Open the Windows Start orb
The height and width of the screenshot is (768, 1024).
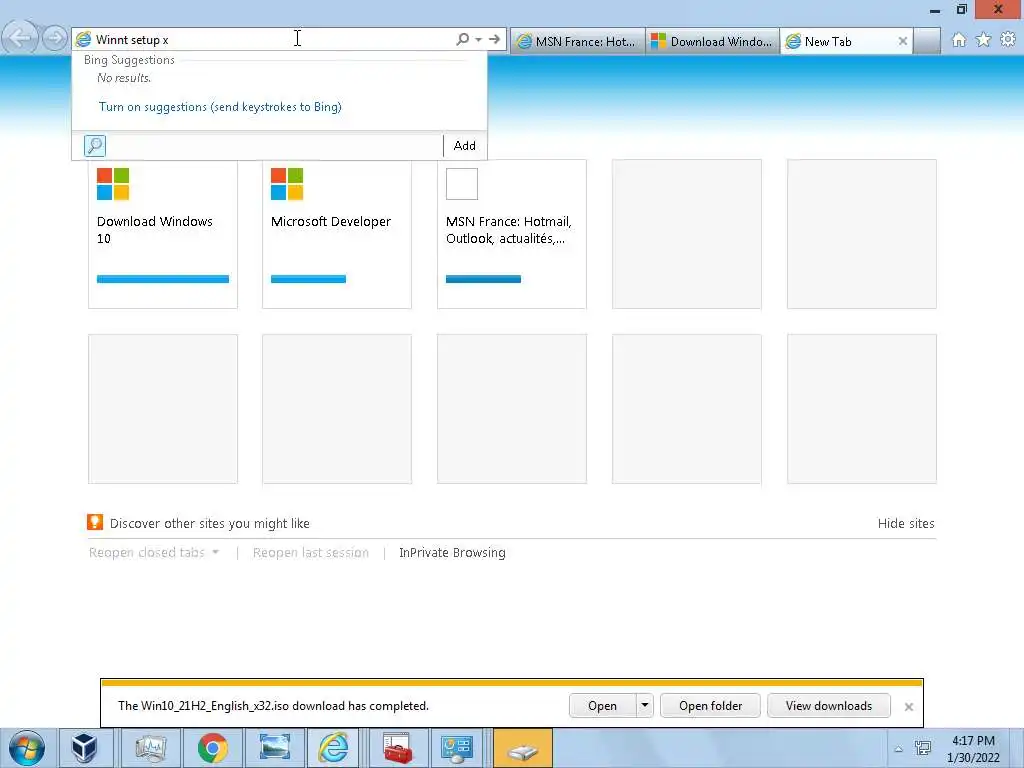coord(27,748)
